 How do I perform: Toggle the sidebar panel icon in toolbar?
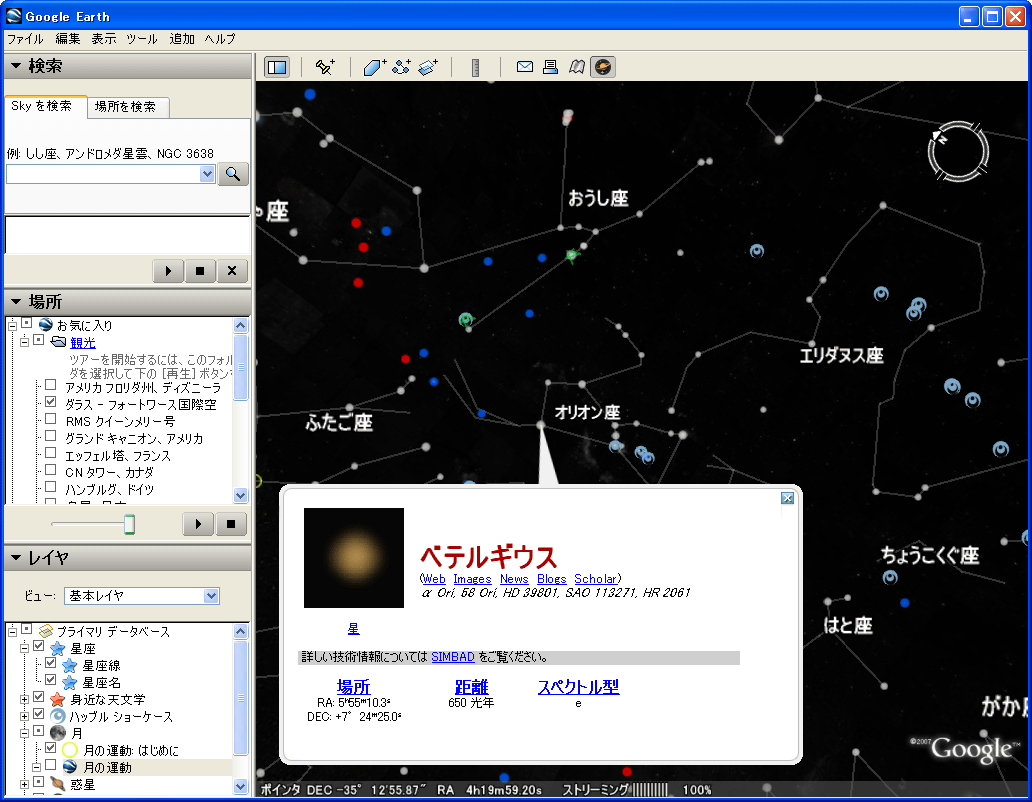(277, 67)
